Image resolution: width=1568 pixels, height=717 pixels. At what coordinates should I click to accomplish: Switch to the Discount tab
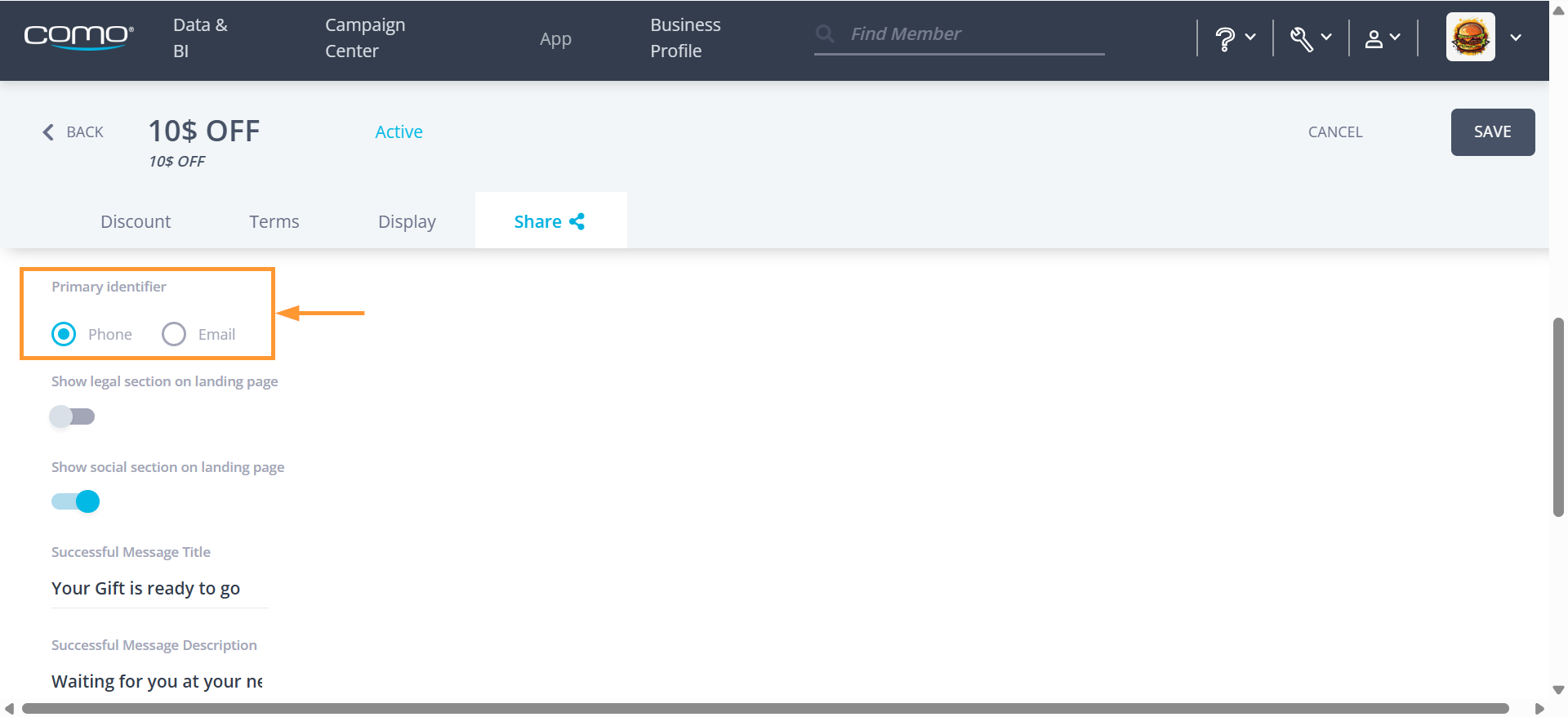(136, 221)
